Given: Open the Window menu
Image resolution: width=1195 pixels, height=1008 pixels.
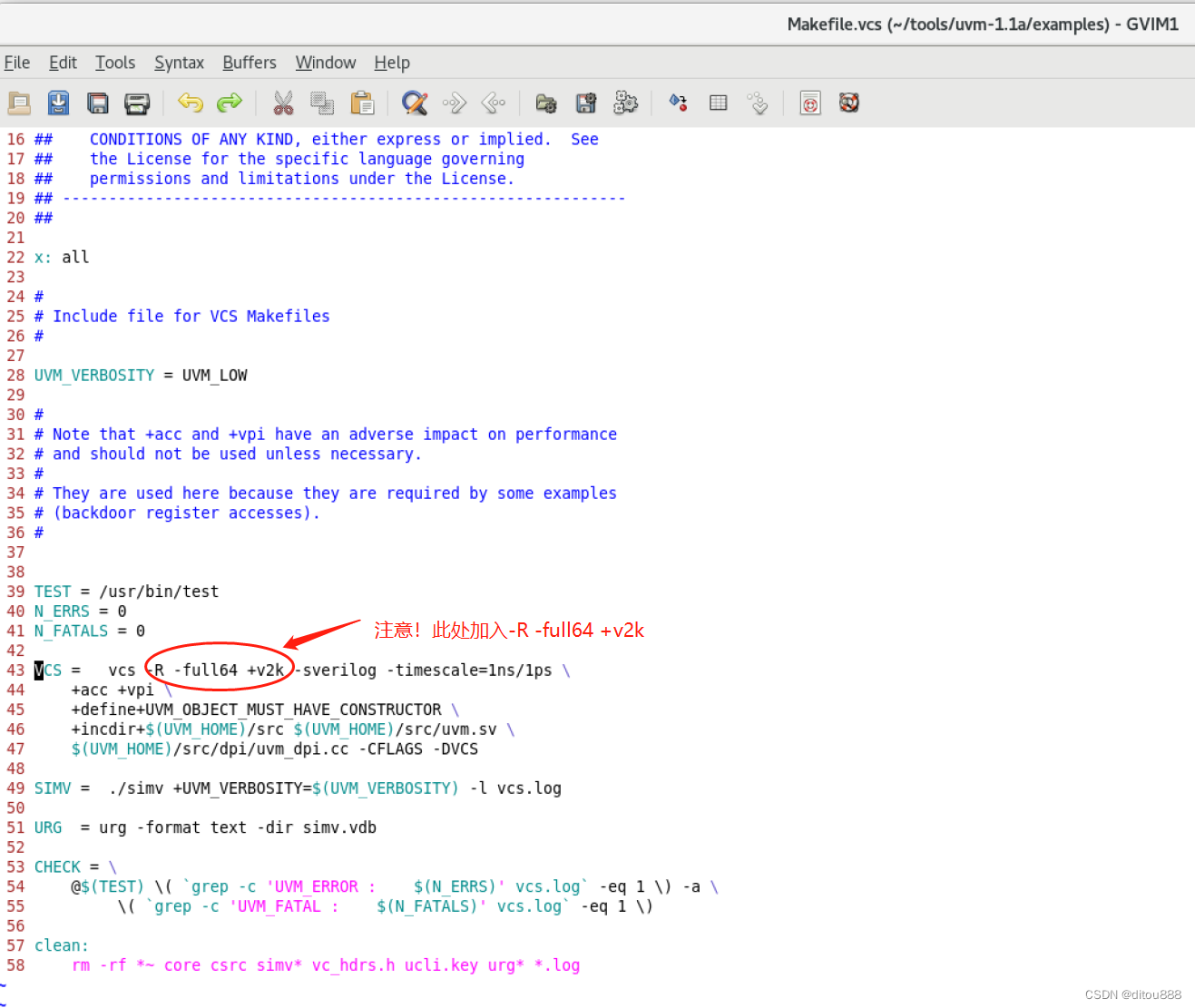Looking at the screenshot, I should pyautogui.click(x=326, y=63).
